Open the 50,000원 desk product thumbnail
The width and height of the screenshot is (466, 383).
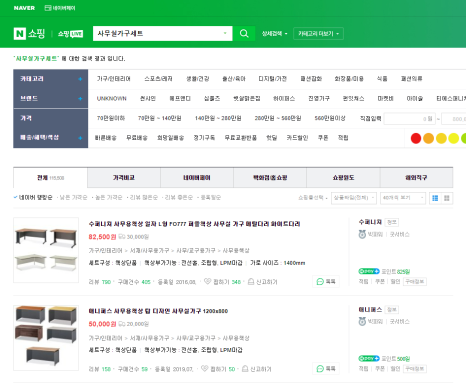click(x=46, y=338)
